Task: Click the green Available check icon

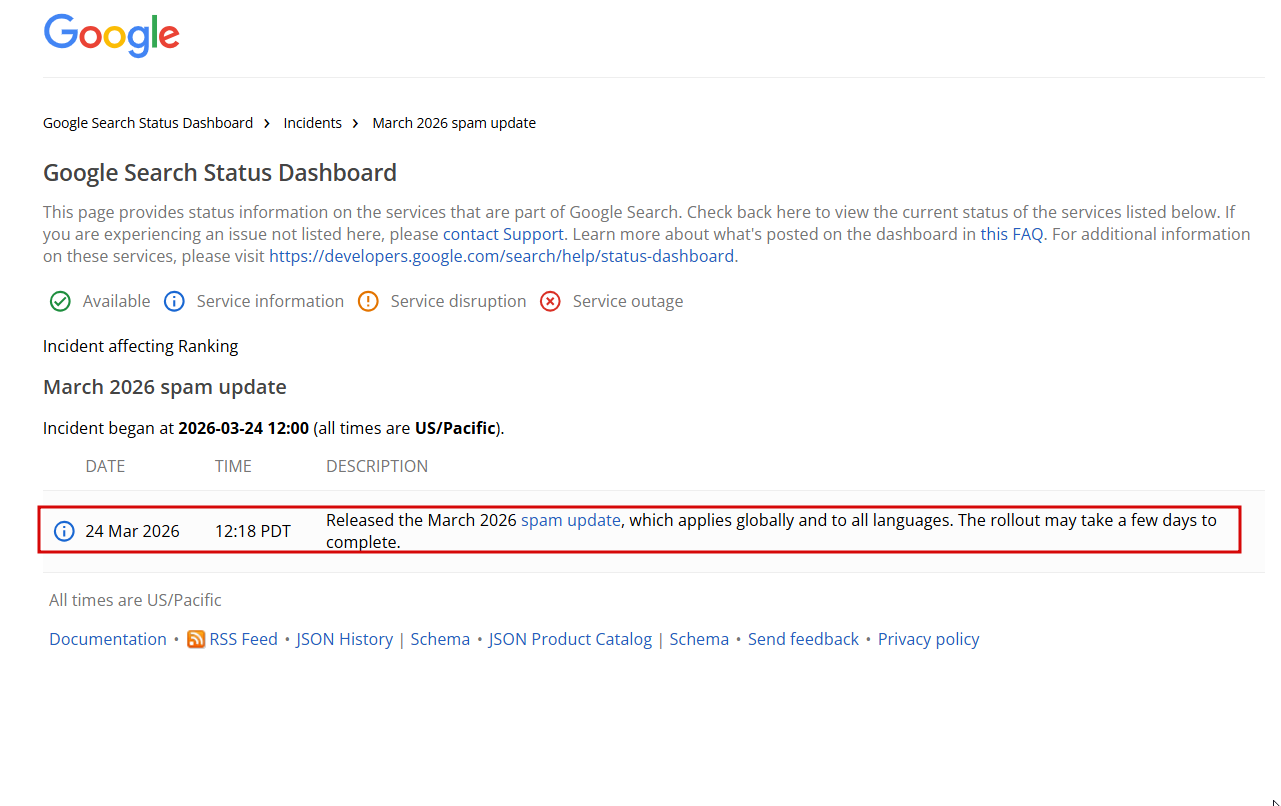Action: [x=60, y=301]
